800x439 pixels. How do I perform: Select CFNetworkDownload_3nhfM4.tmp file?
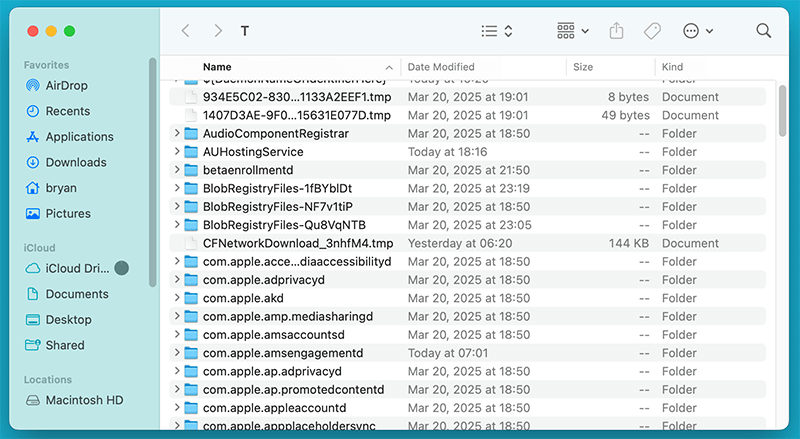coord(467,243)
